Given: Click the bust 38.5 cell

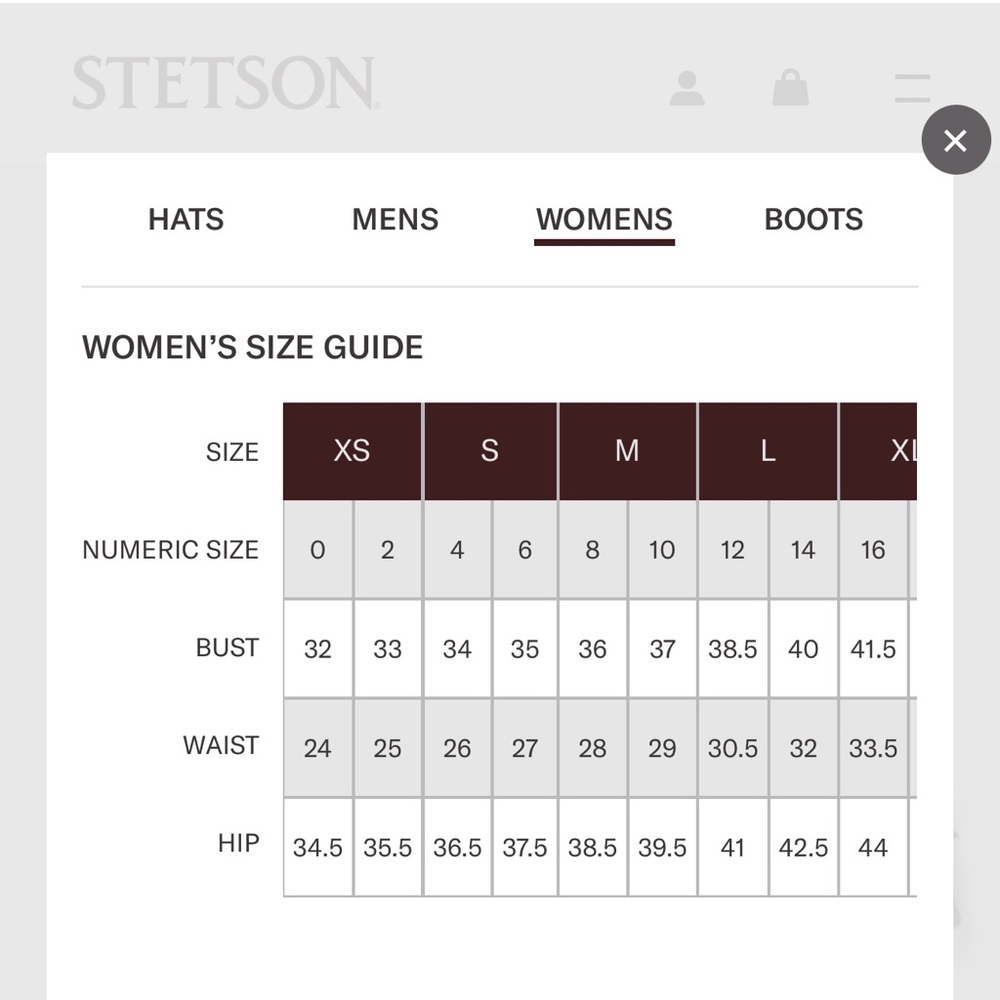Looking at the screenshot, I should click(x=733, y=649).
